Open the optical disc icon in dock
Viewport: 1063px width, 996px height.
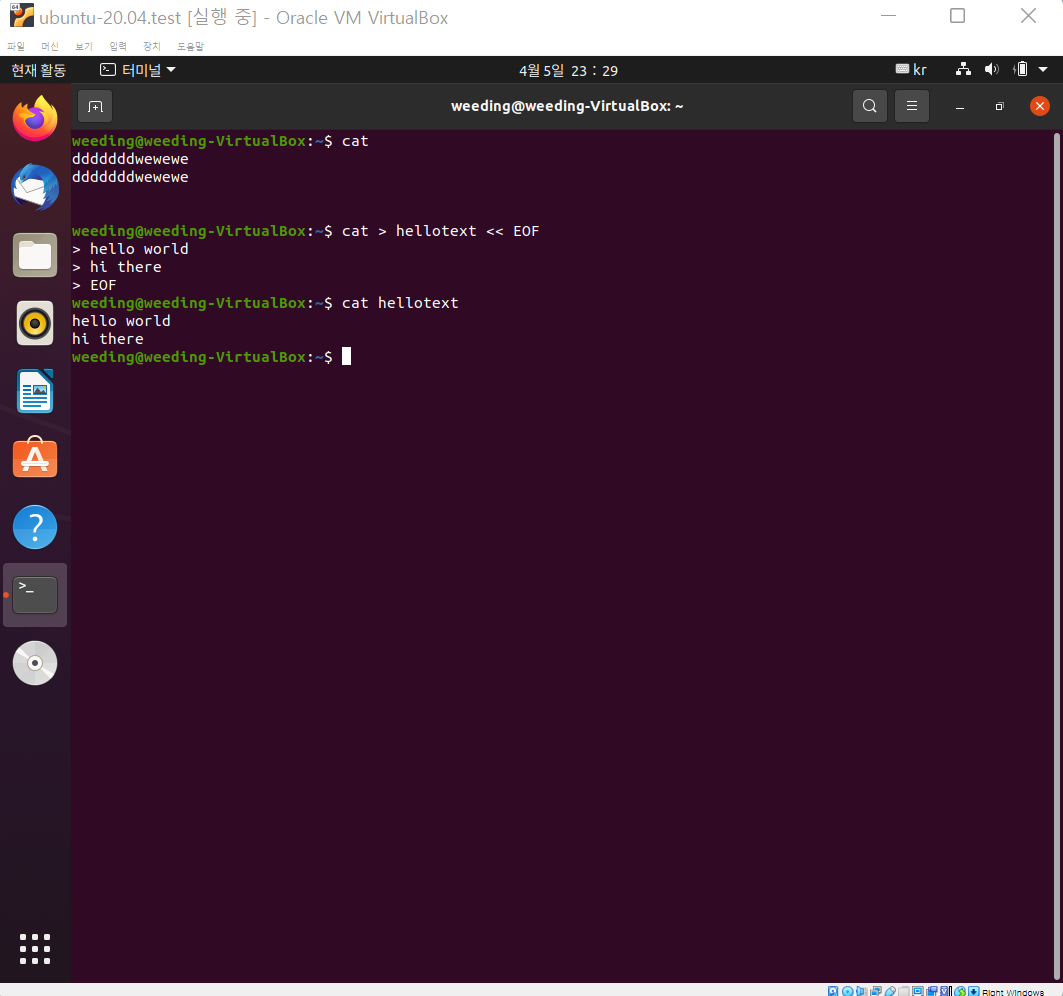pos(35,662)
